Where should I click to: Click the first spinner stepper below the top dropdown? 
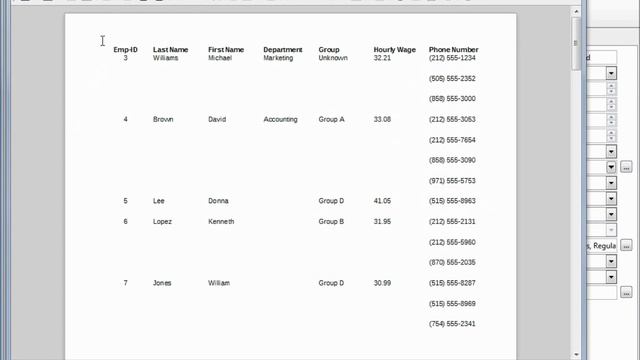(611, 89)
